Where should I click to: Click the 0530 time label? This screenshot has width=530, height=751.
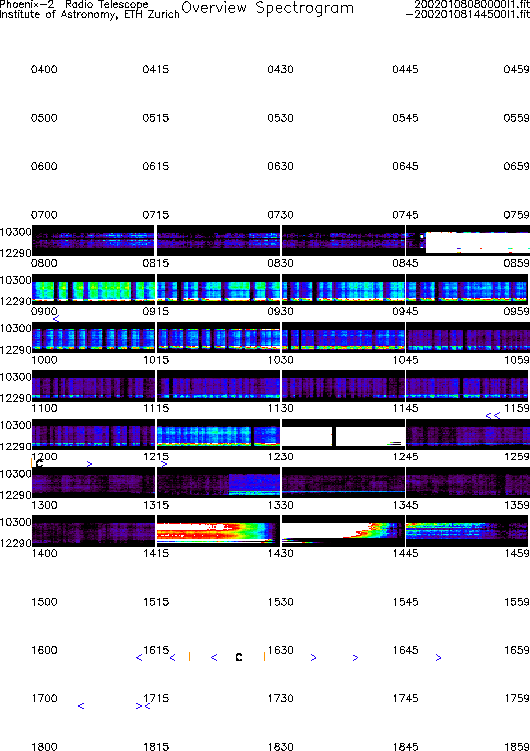281,118
